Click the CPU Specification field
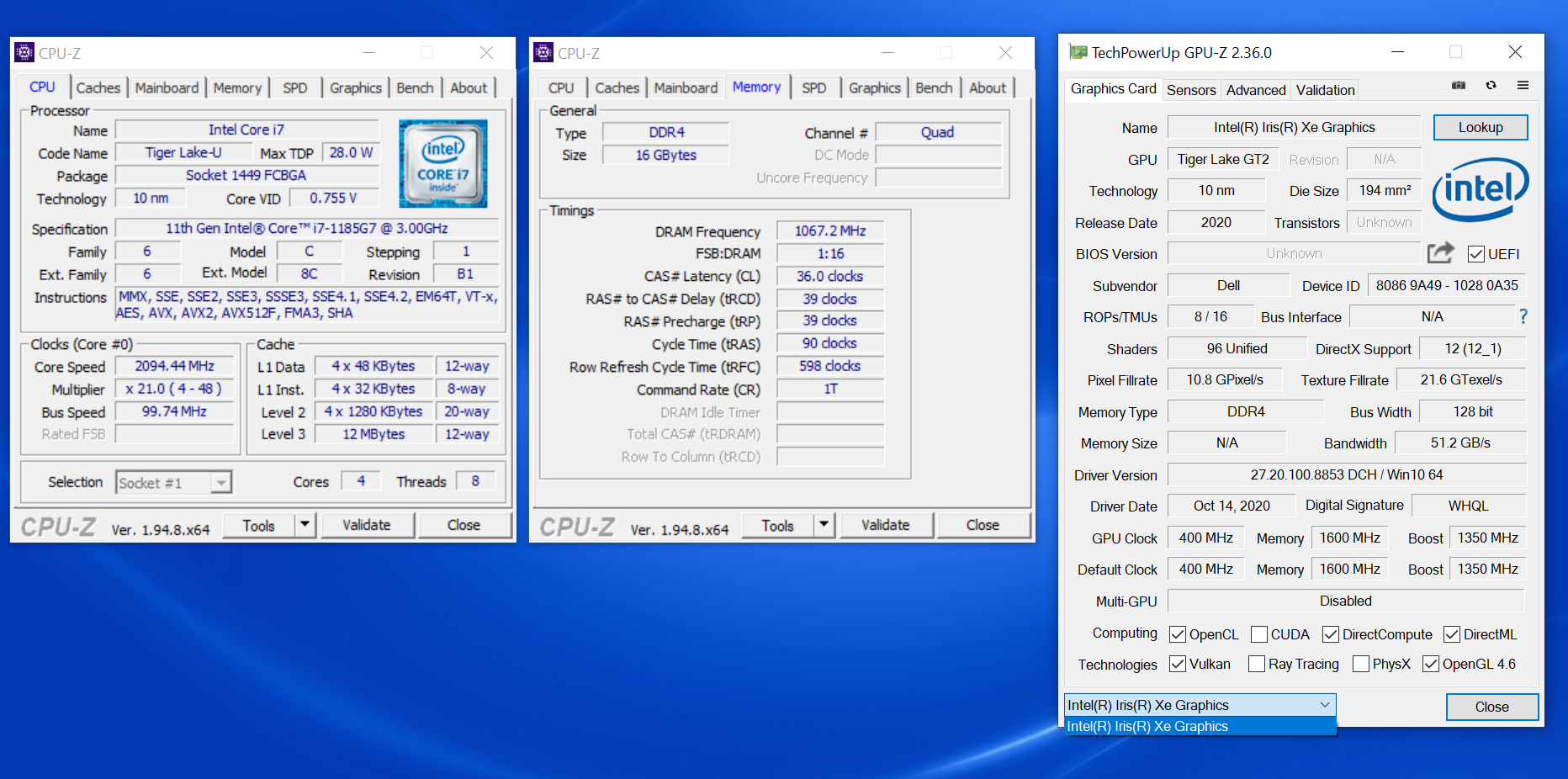Viewport: 1568px width, 779px height. point(306,229)
